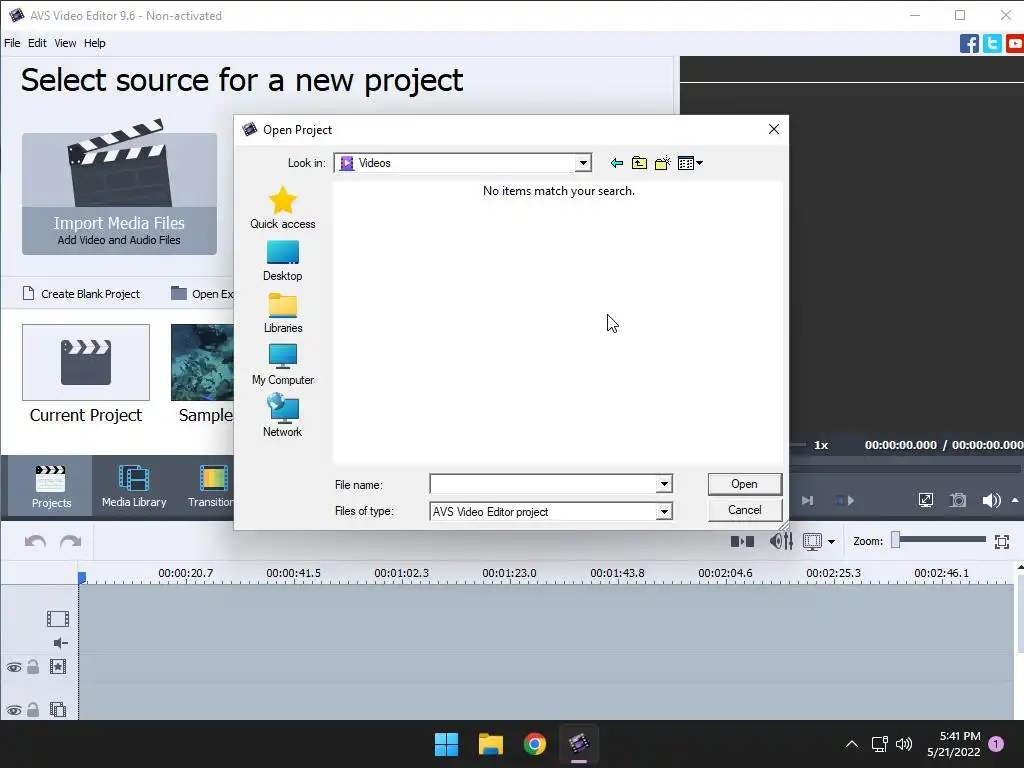
Task: Select Quick access in the places bar
Action: (x=283, y=208)
